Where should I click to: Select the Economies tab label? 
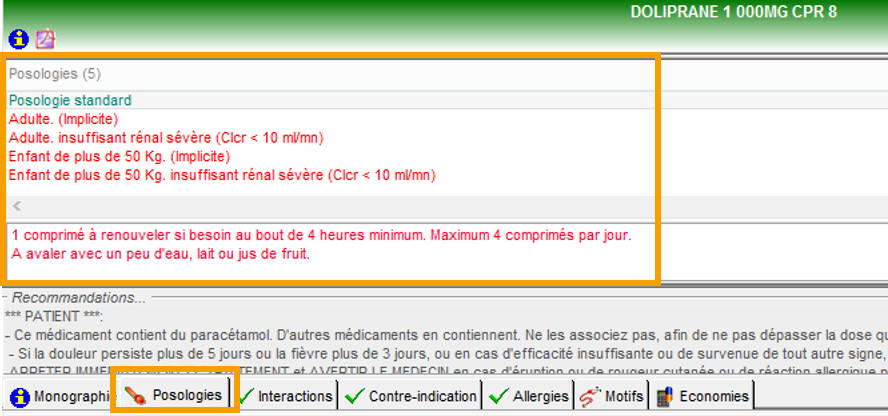coord(712,397)
